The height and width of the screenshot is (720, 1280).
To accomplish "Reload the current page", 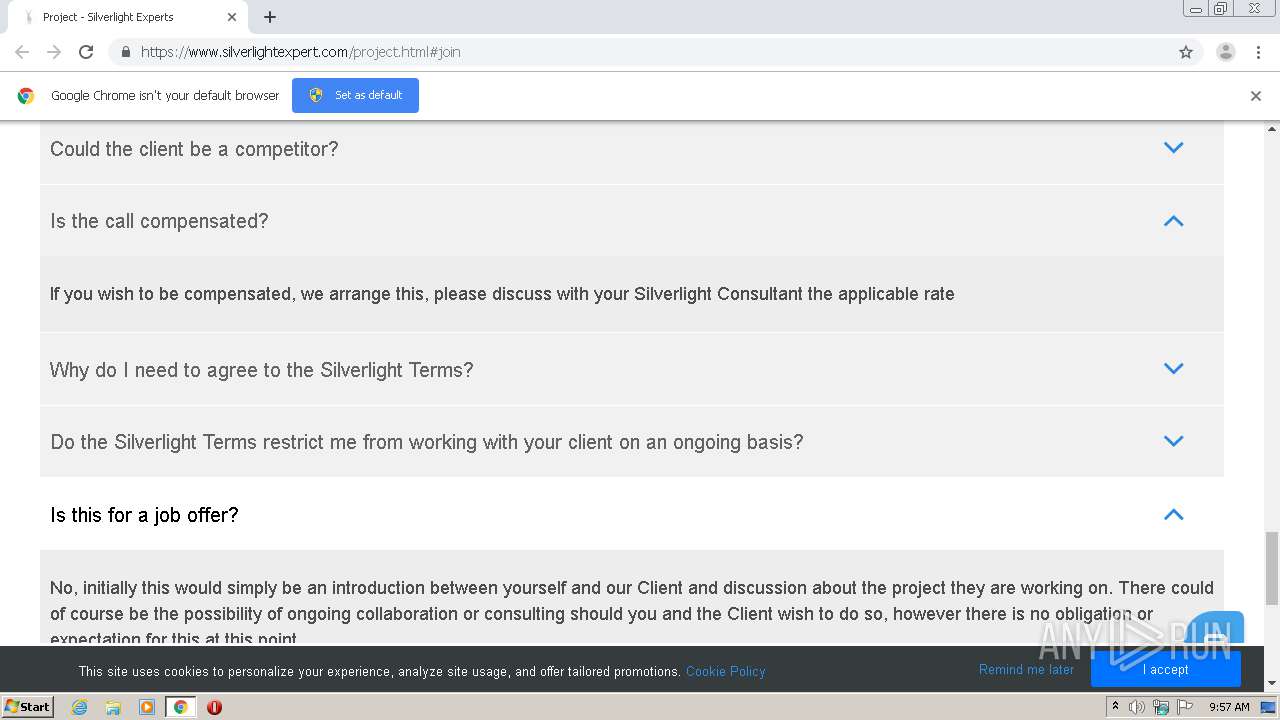I will point(86,52).
